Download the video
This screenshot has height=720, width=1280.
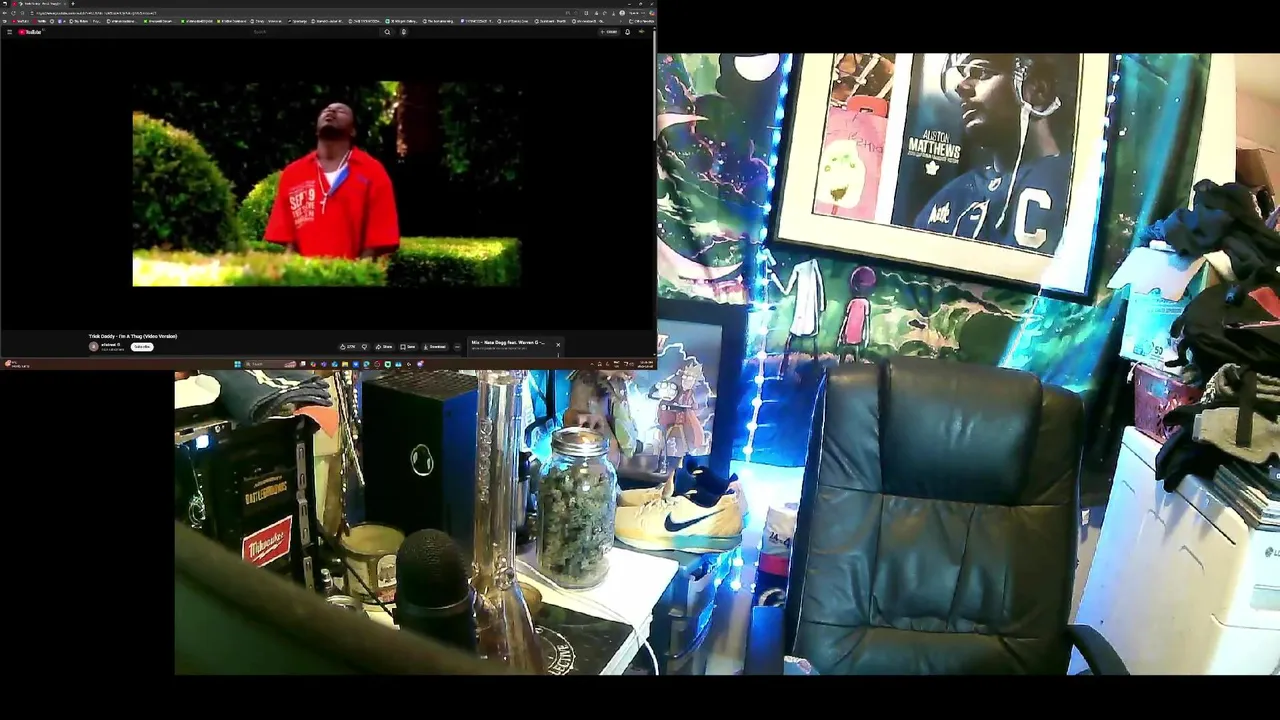coord(434,347)
